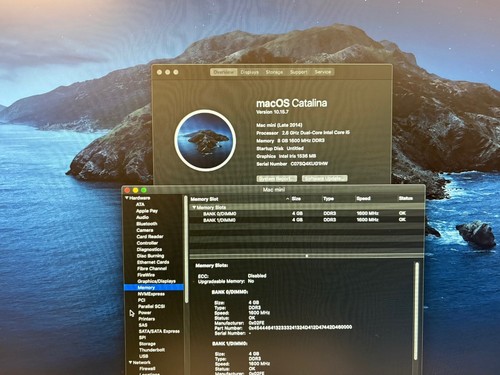Close the Mac mini System Information window
The image size is (500, 375).
pyautogui.click(x=127, y=190)
